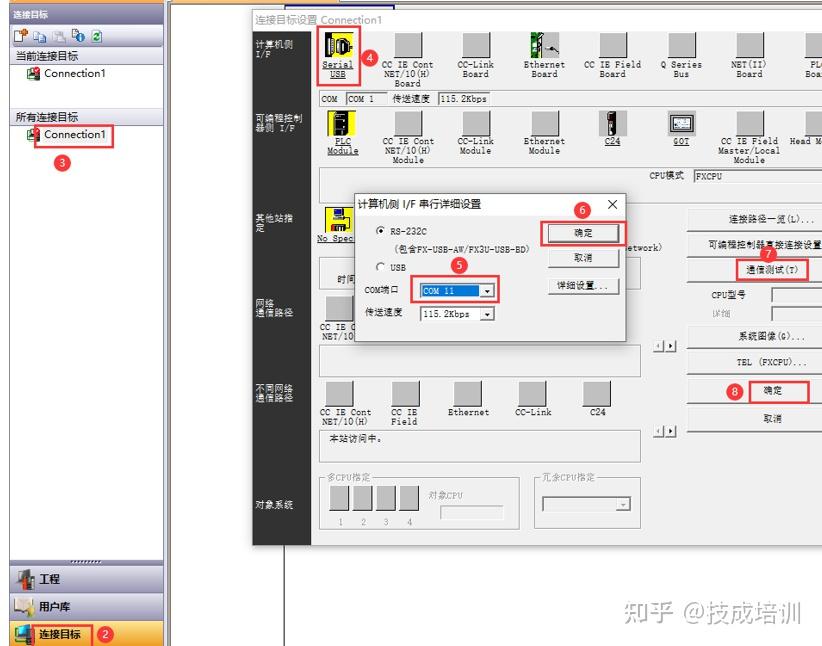This screenshot has height=646, width=822.
Task: Select the GOT interface icon
Action: (682, 124)
